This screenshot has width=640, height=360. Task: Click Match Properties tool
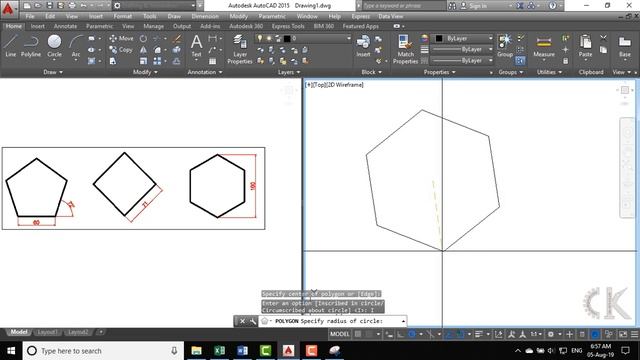pyautogui.click(x=405, y=49)
